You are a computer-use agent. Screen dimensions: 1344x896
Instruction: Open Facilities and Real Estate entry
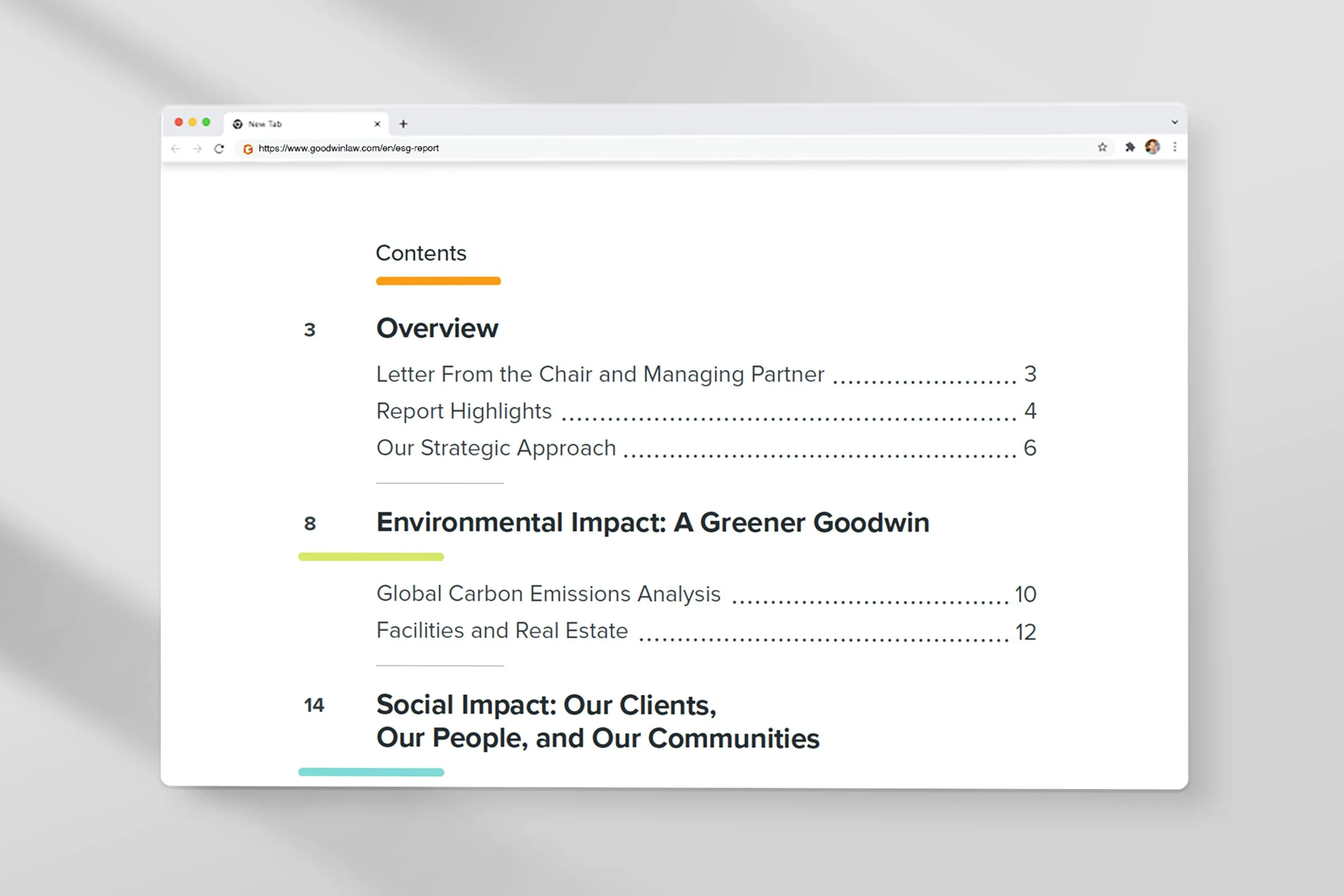[x=502, y=631]
